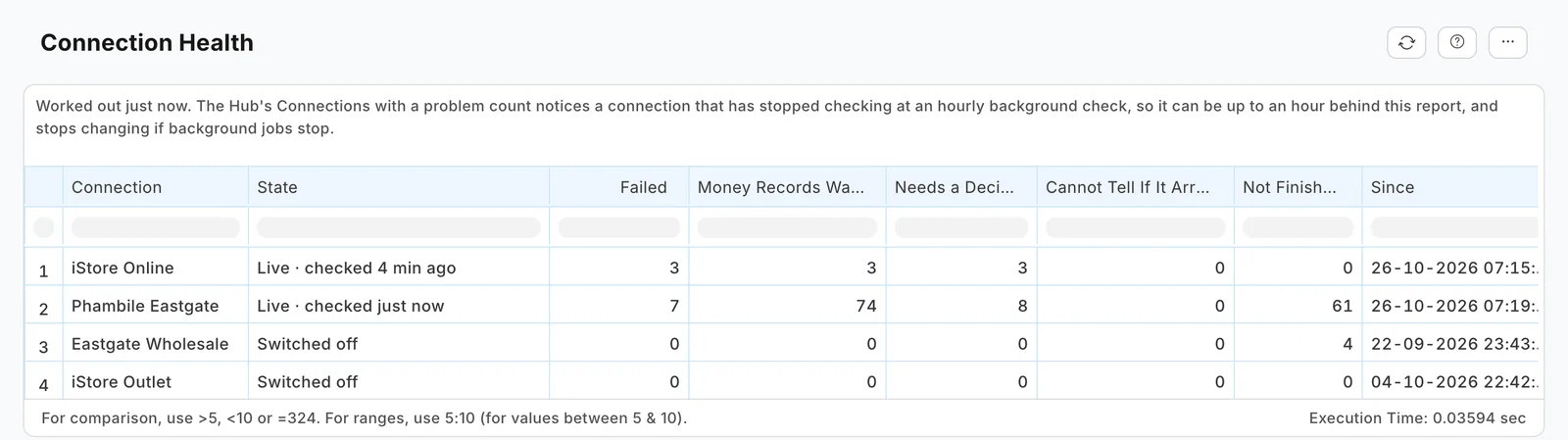Open the help circle icon button
This screenshot has height=440, width=1568.
pos(1457,42)
